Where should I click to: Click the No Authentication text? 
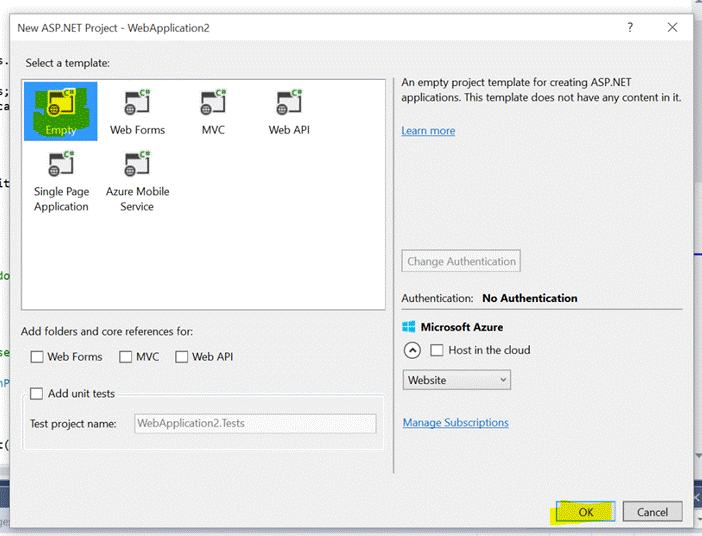coord(530,298)
